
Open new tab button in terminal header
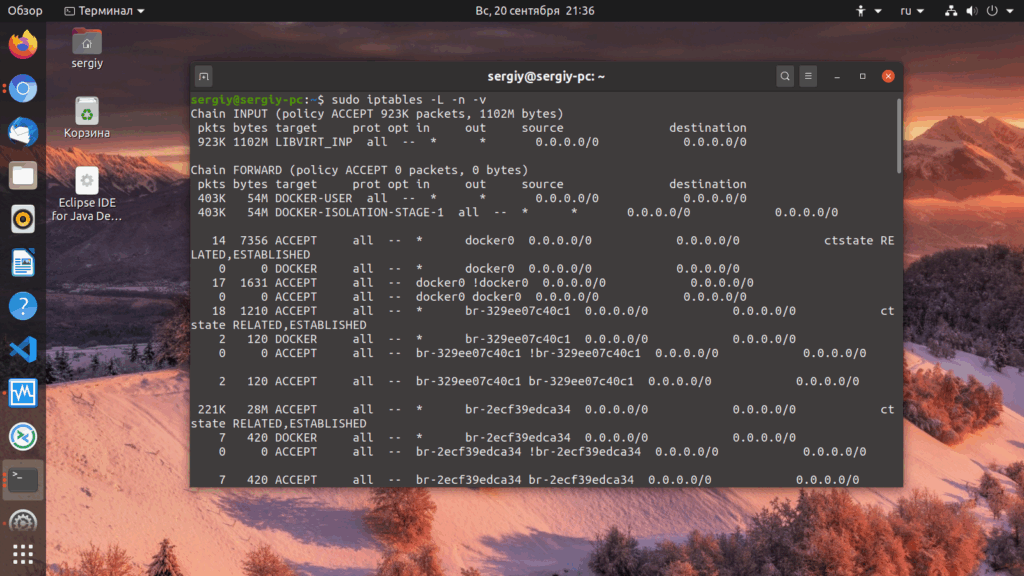[204, 76]
